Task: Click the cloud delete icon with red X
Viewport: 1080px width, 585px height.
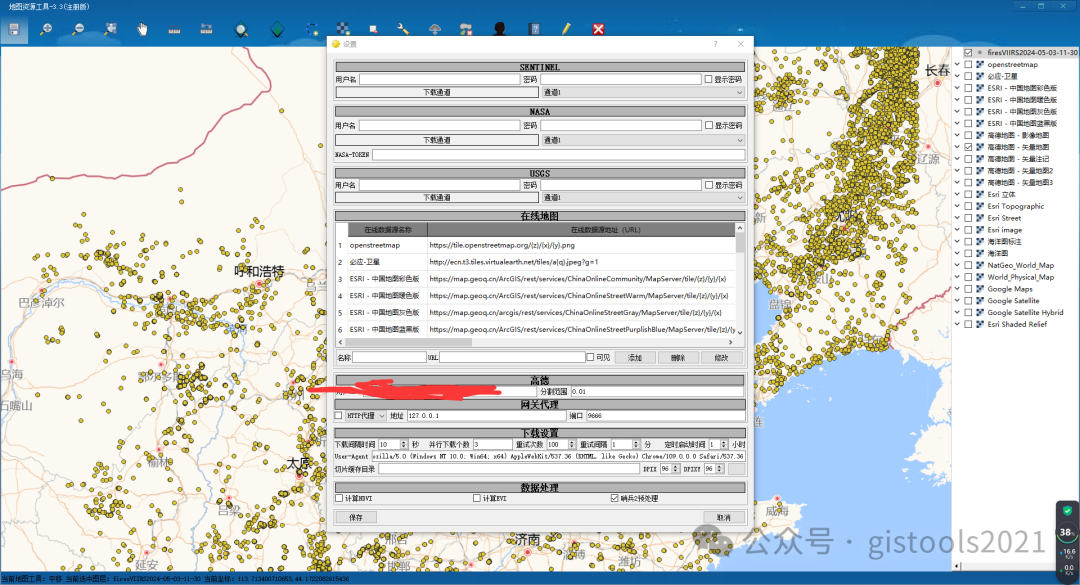Action: pos(466,30)
